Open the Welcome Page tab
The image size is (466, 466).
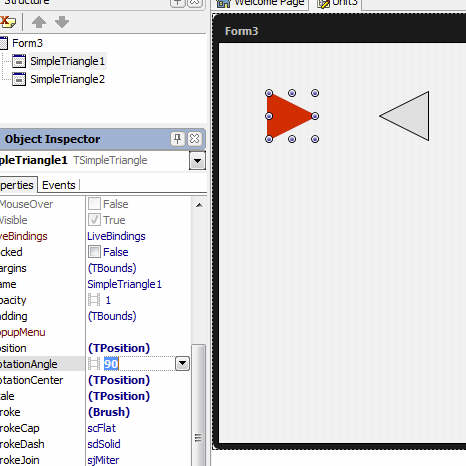[260, 3]
